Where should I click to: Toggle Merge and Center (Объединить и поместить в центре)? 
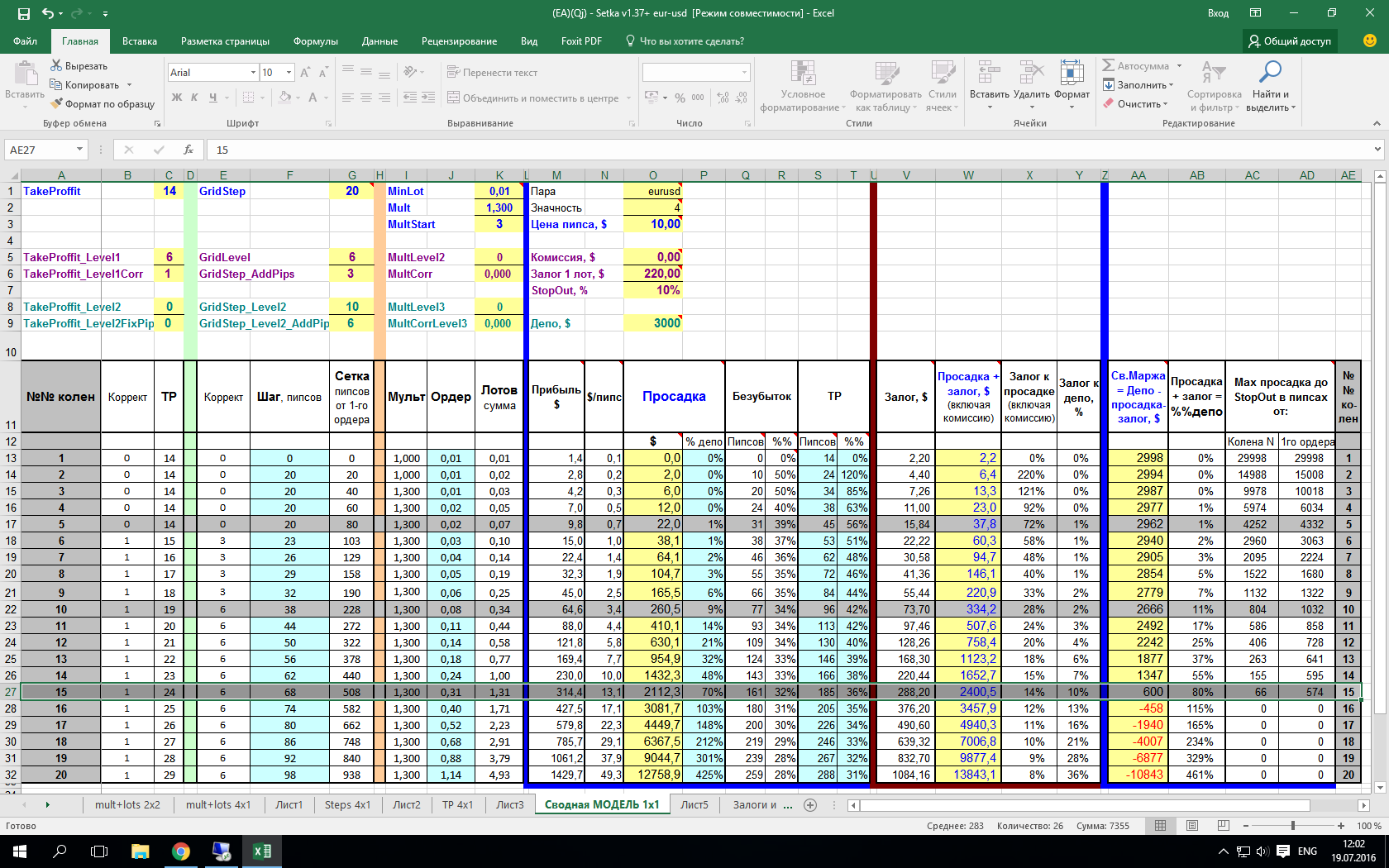point(532,98)
